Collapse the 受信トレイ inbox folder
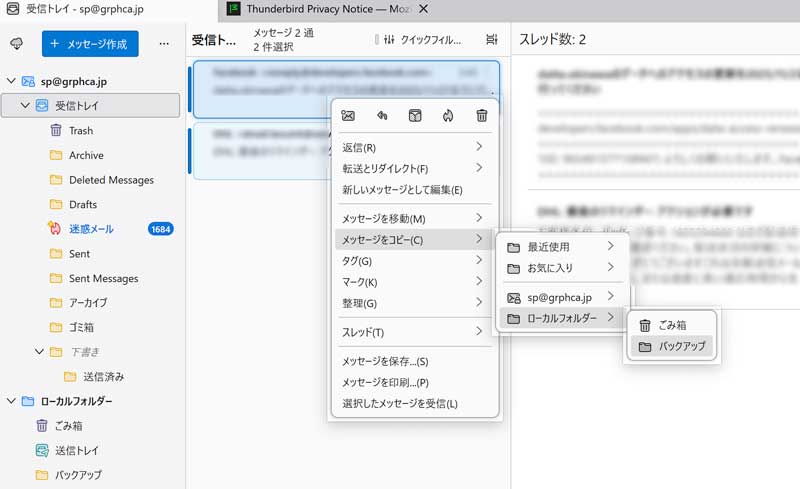 25,105
